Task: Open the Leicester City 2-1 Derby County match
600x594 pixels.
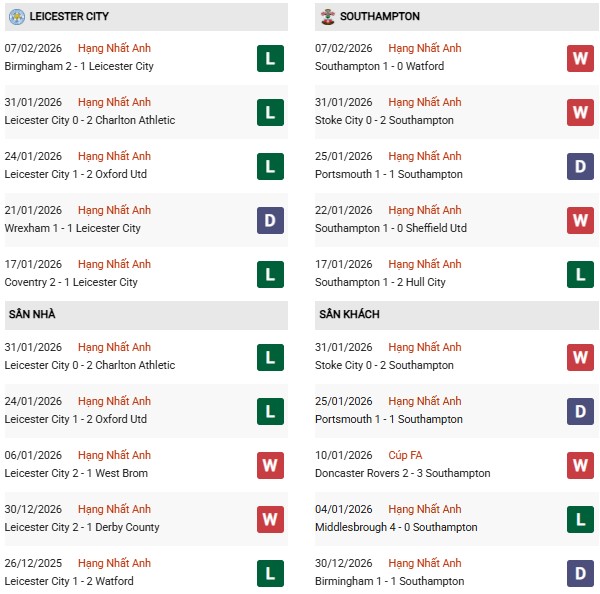Action: [82, 527]
